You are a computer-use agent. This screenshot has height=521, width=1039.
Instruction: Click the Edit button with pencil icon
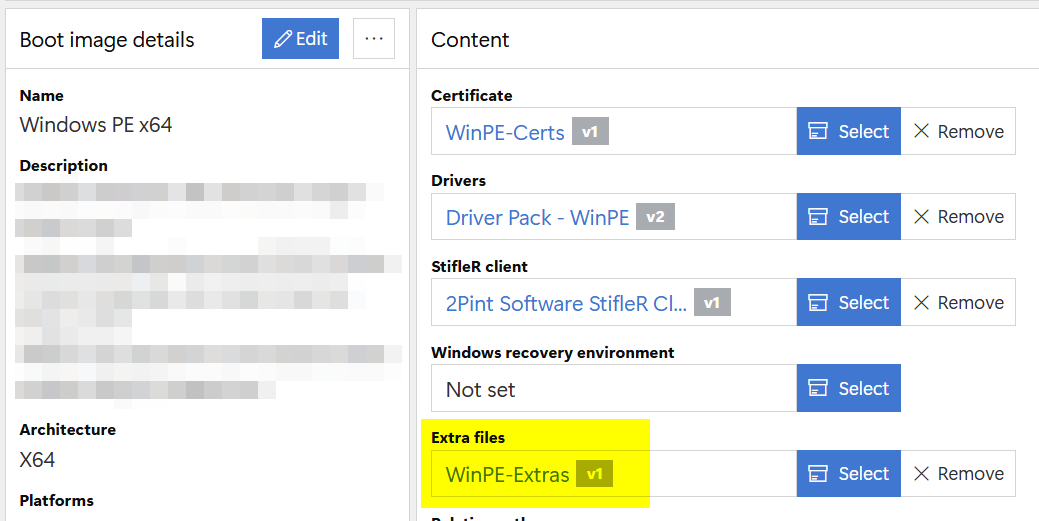(300, 39)
